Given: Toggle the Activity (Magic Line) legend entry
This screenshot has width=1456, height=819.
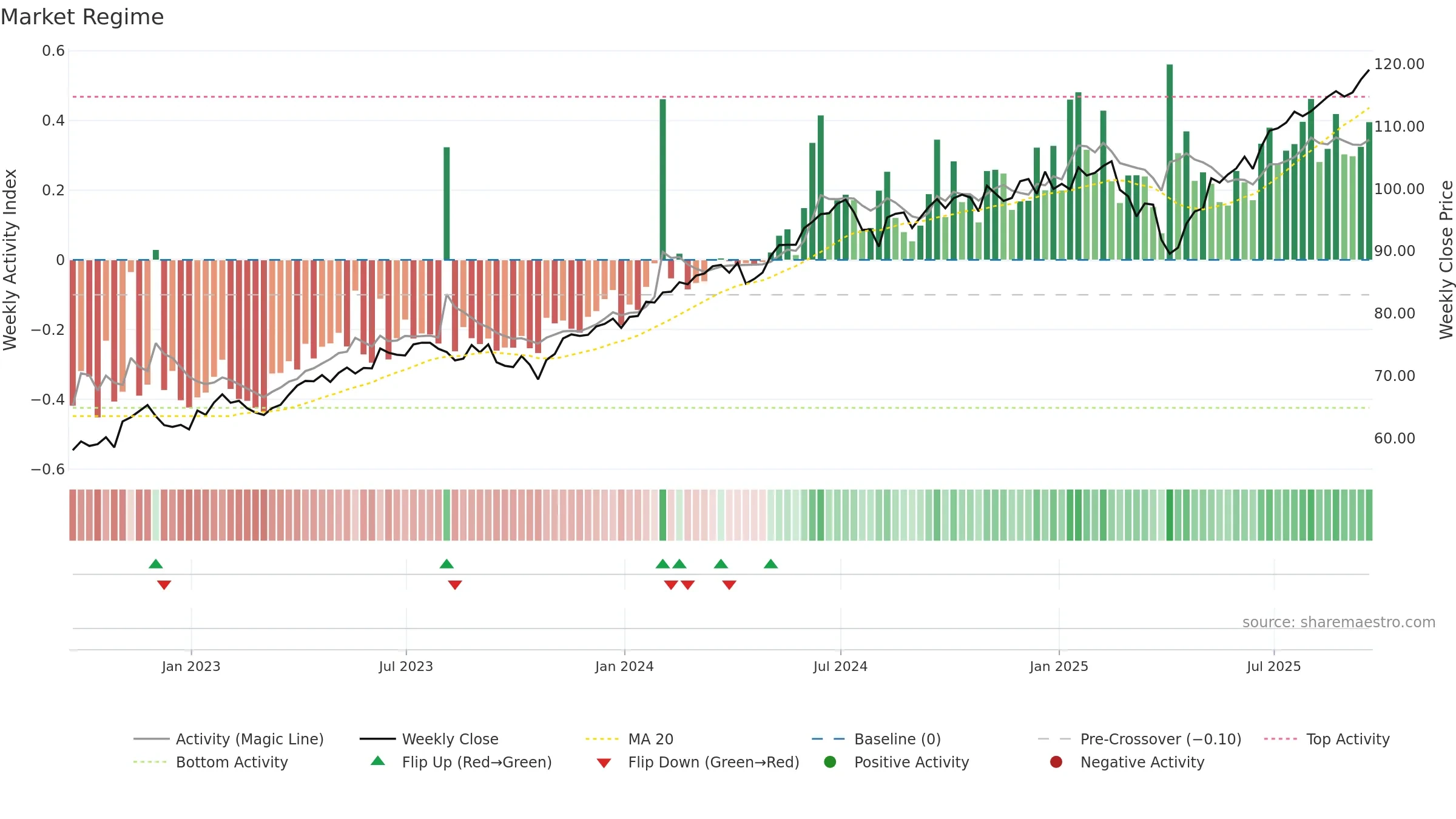Looking at the screenshot, I should pyautogui.click(x=229, y=739).
